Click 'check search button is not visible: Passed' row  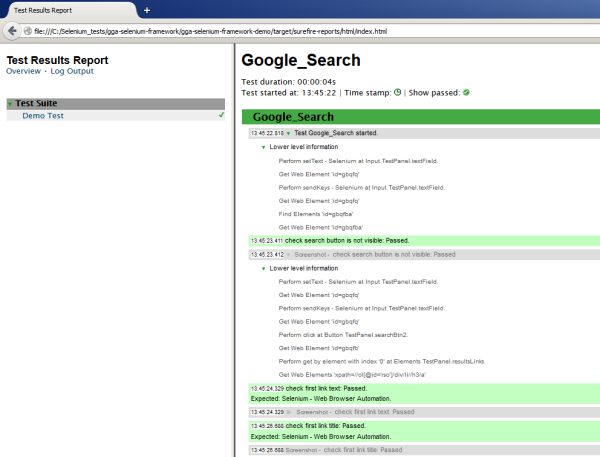click(360, 241)
